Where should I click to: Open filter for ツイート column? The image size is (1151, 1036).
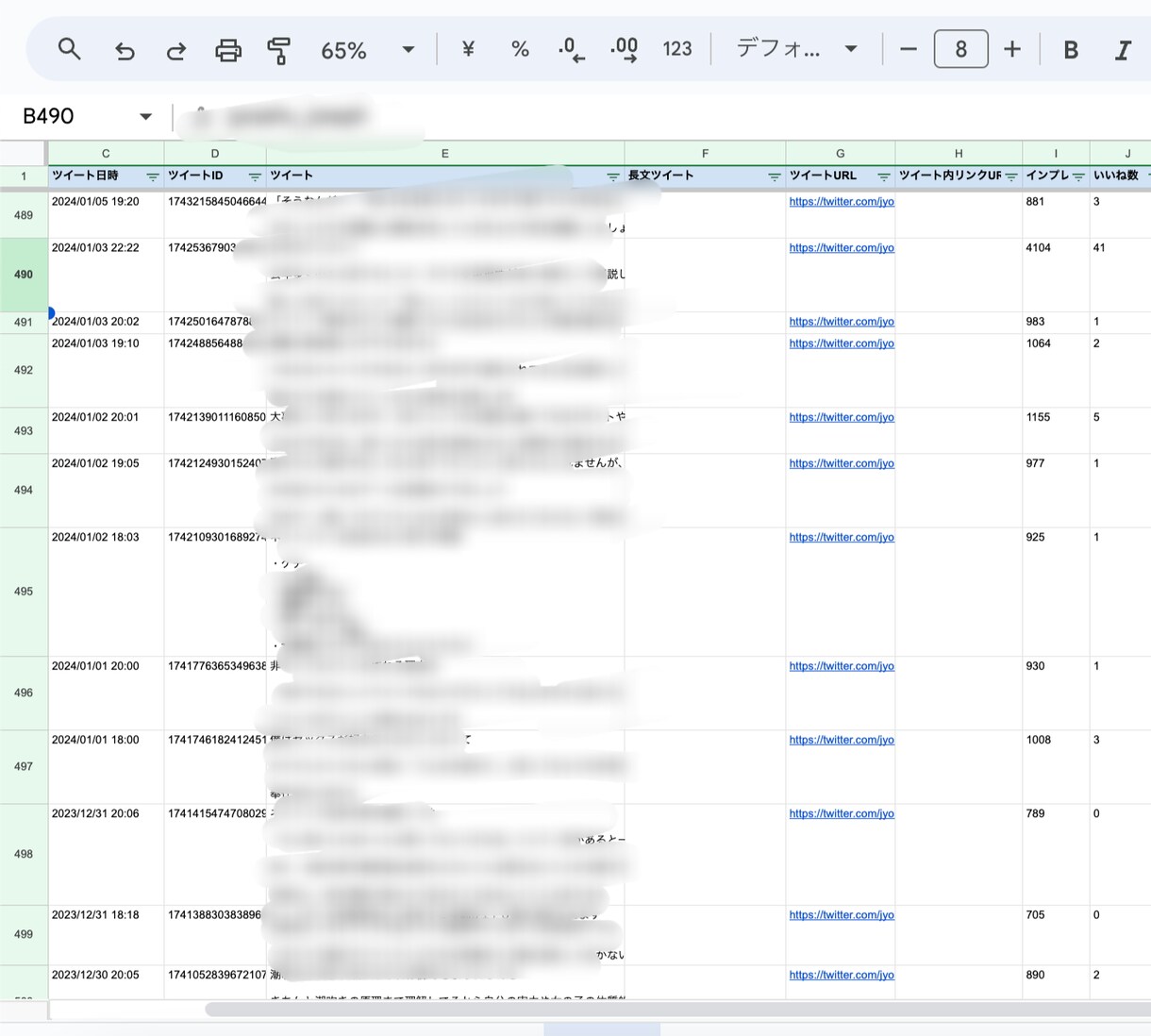pos(613,176)
